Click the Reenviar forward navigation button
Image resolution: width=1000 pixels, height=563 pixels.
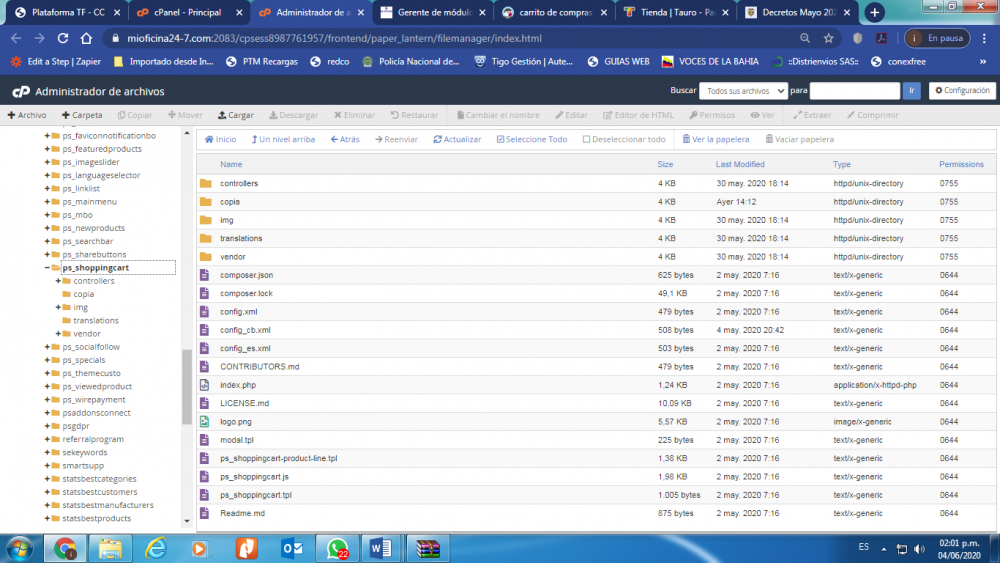click(x=396, y=139)
